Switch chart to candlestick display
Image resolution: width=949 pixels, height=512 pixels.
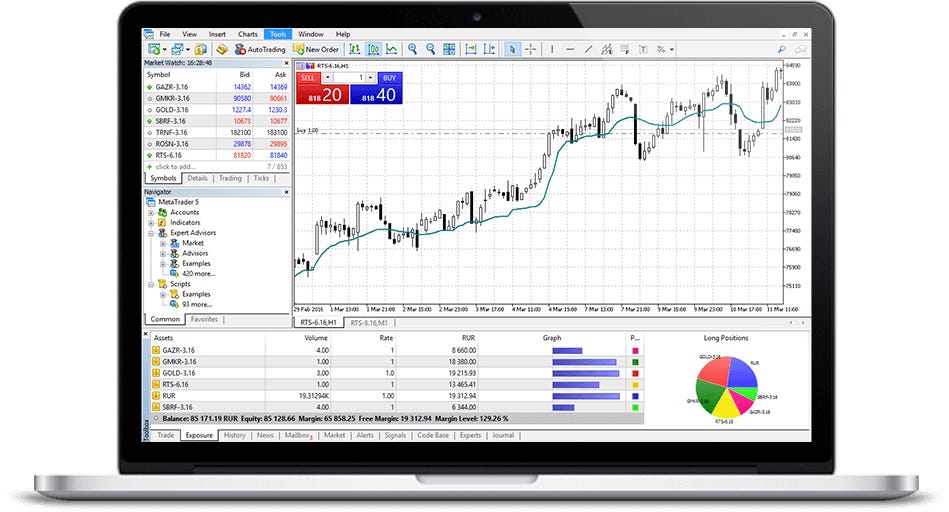(373, 49)
